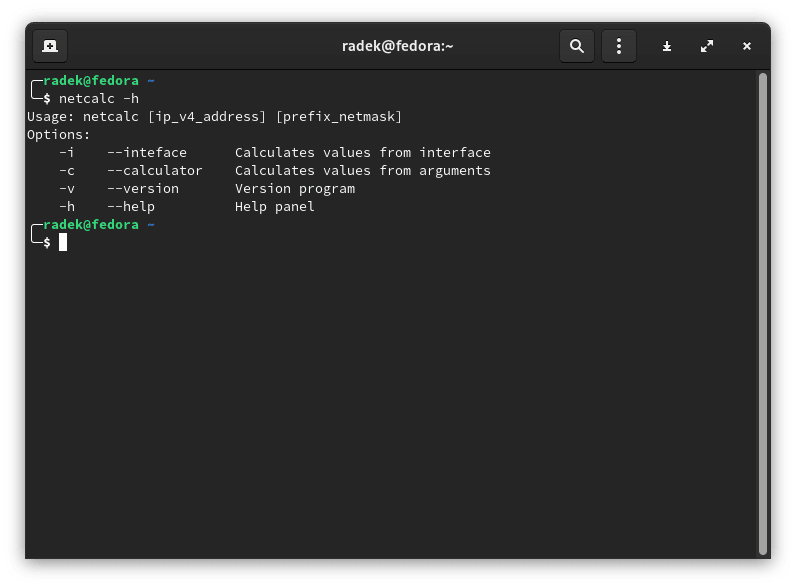Click the '[ip_v4_address]' argument text
The image size is (796, 587).
pyautogui.click(x=207, y=117)
